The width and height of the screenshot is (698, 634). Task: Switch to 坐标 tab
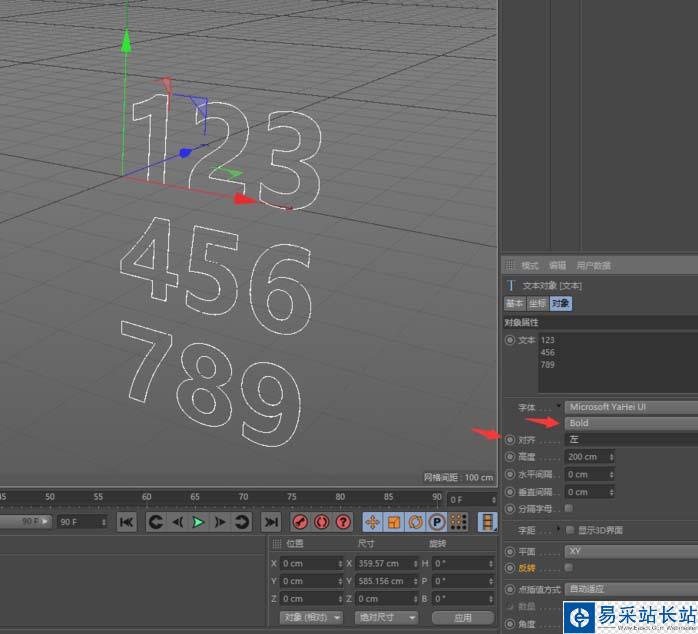pos(538,304)
